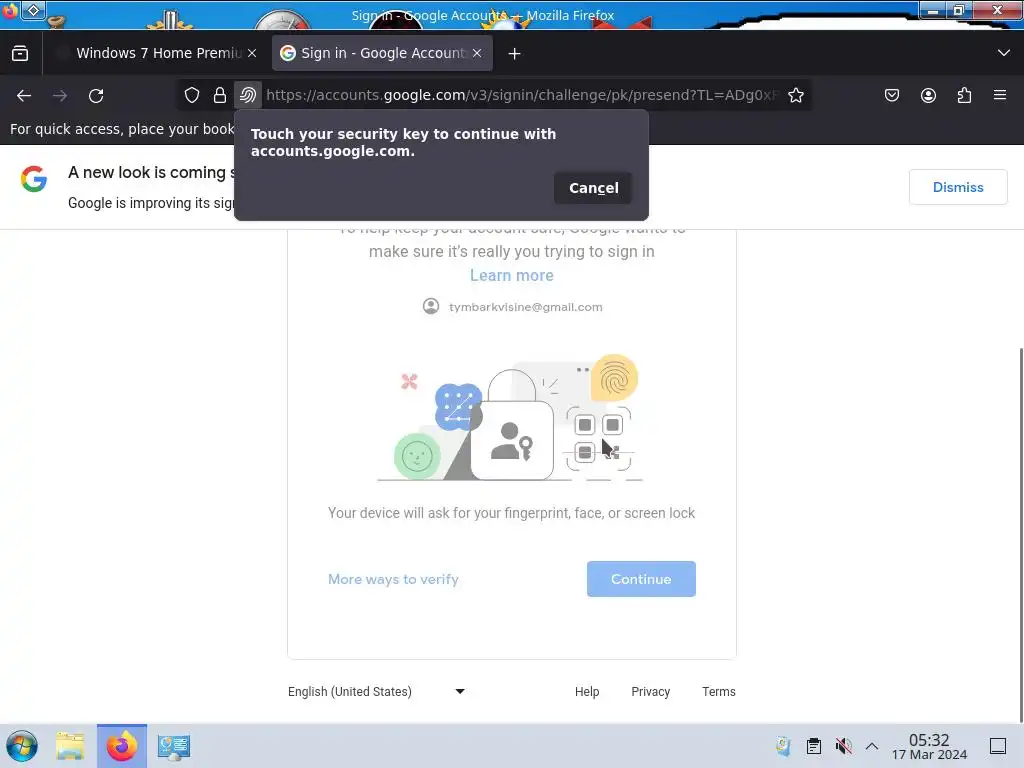
Task: Unmute via volume tray icon
Action: [843, 746]
